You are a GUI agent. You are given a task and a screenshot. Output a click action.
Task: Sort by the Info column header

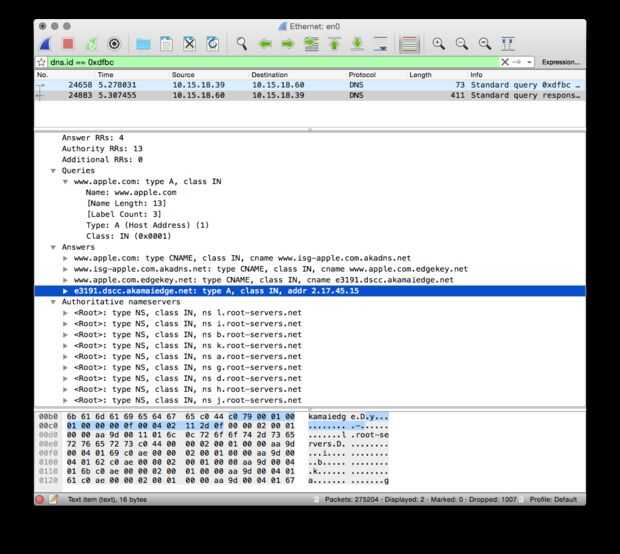coord(476,75)
